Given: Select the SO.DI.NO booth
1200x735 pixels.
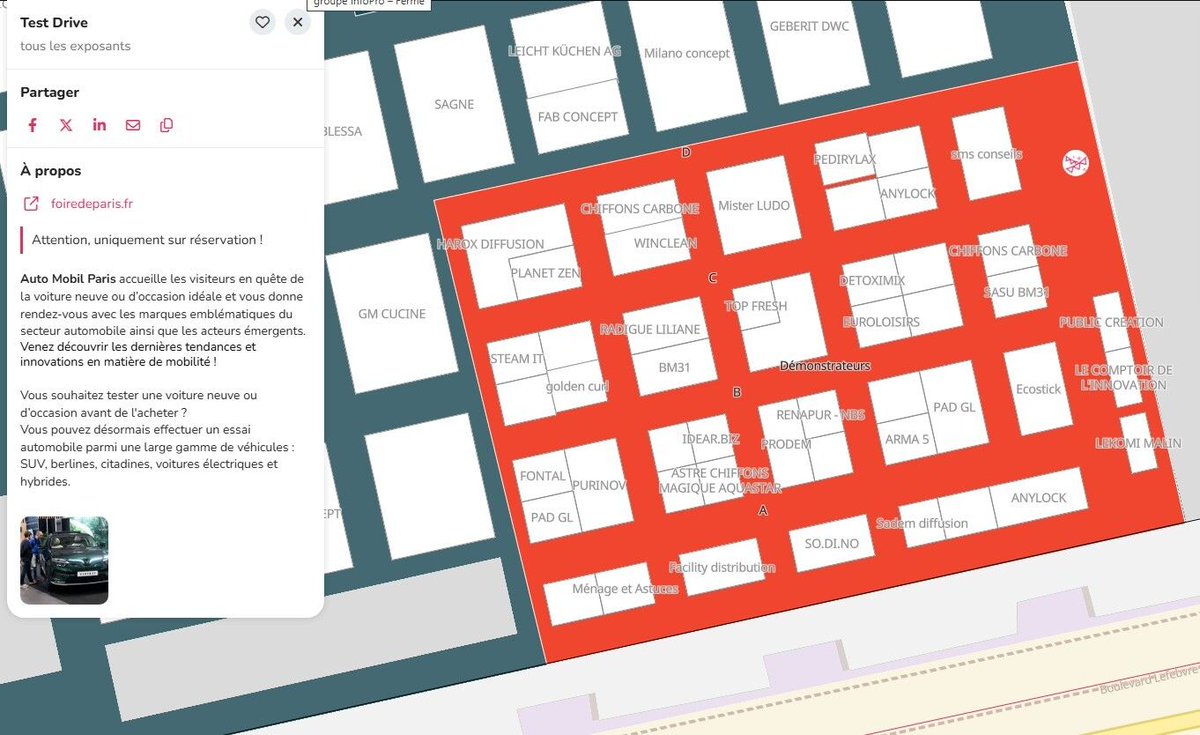Looking at the screenshot, I should coord(831,544).
